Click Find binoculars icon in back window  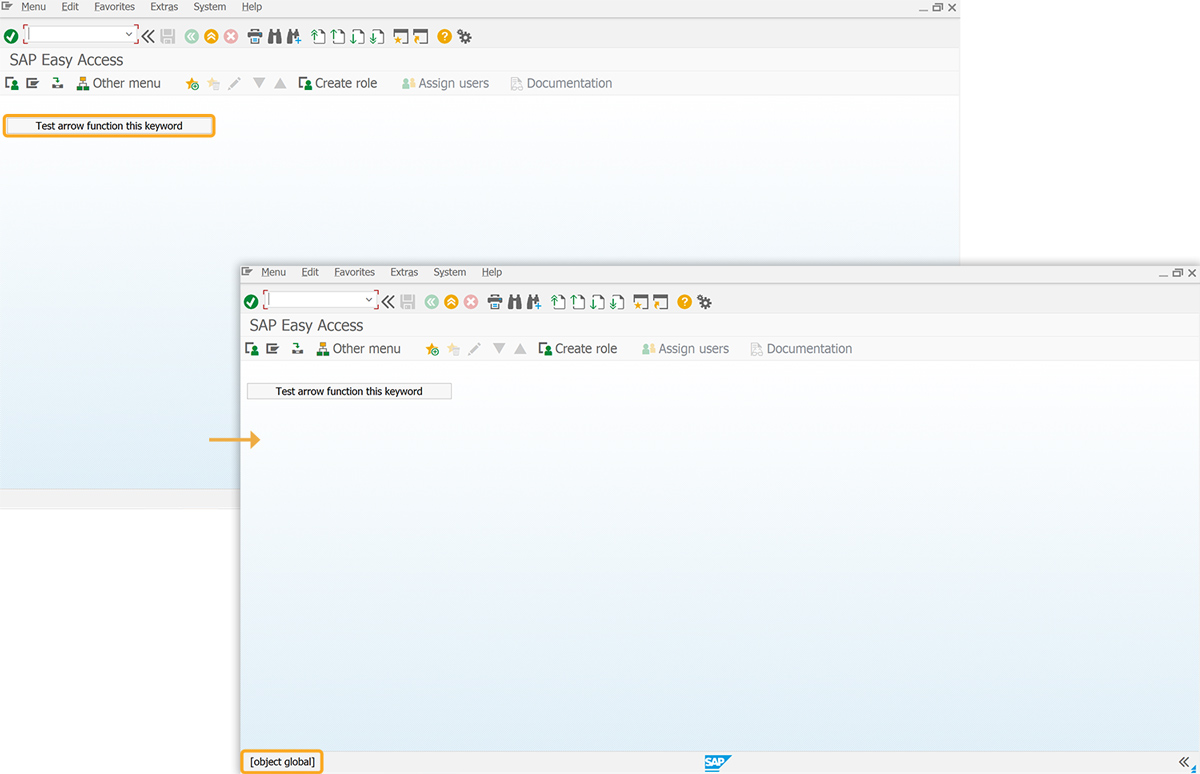pyautogui.click(x=275, y=36)
